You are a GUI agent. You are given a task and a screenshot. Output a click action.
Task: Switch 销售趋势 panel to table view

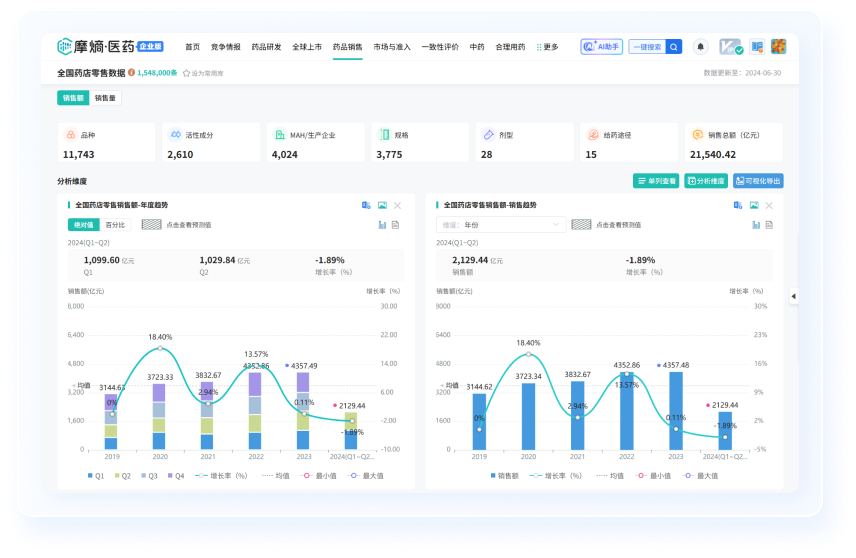pyautogui.click(x=769, y=225)
